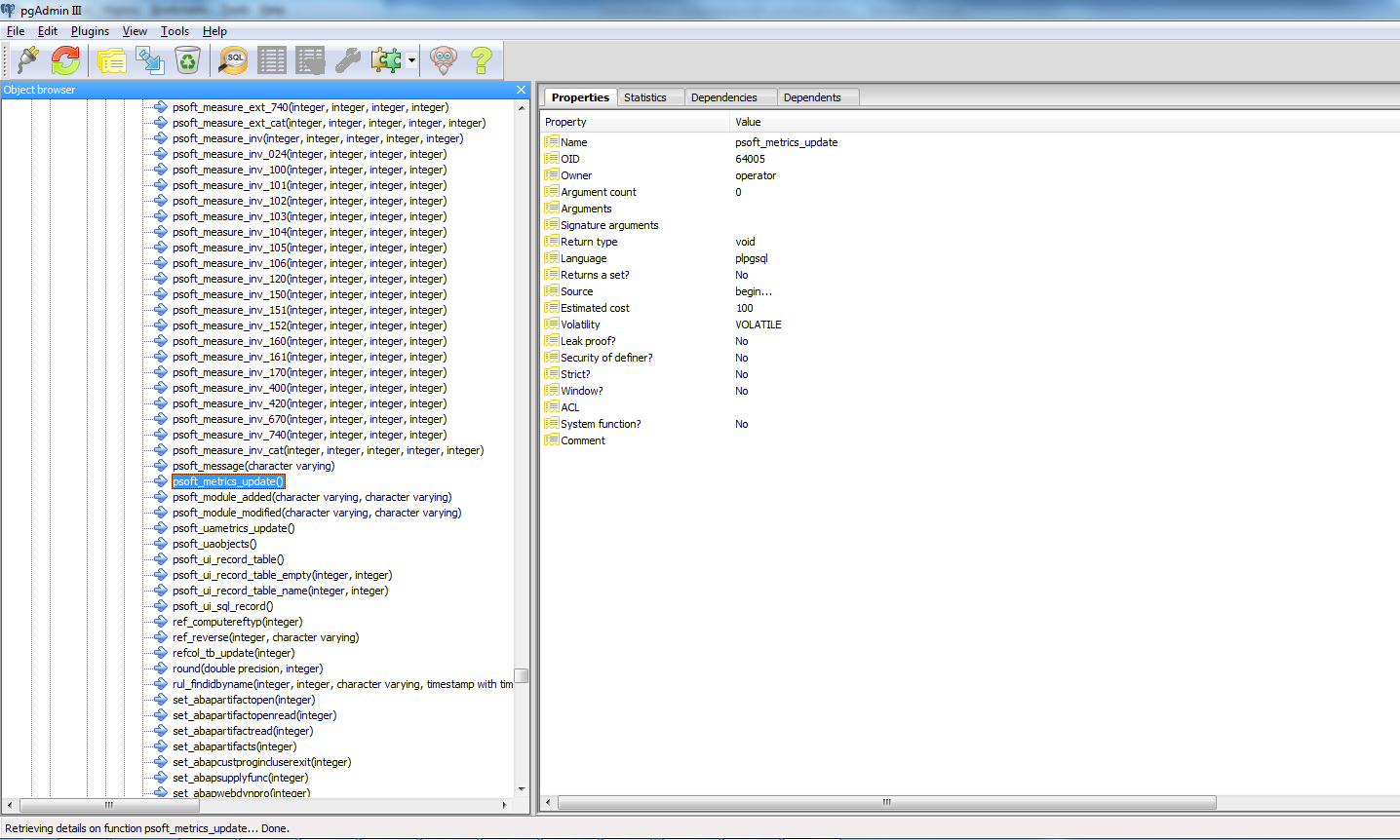Open the View menu
The image size is (1400, 840).
(x=135, y=31)
